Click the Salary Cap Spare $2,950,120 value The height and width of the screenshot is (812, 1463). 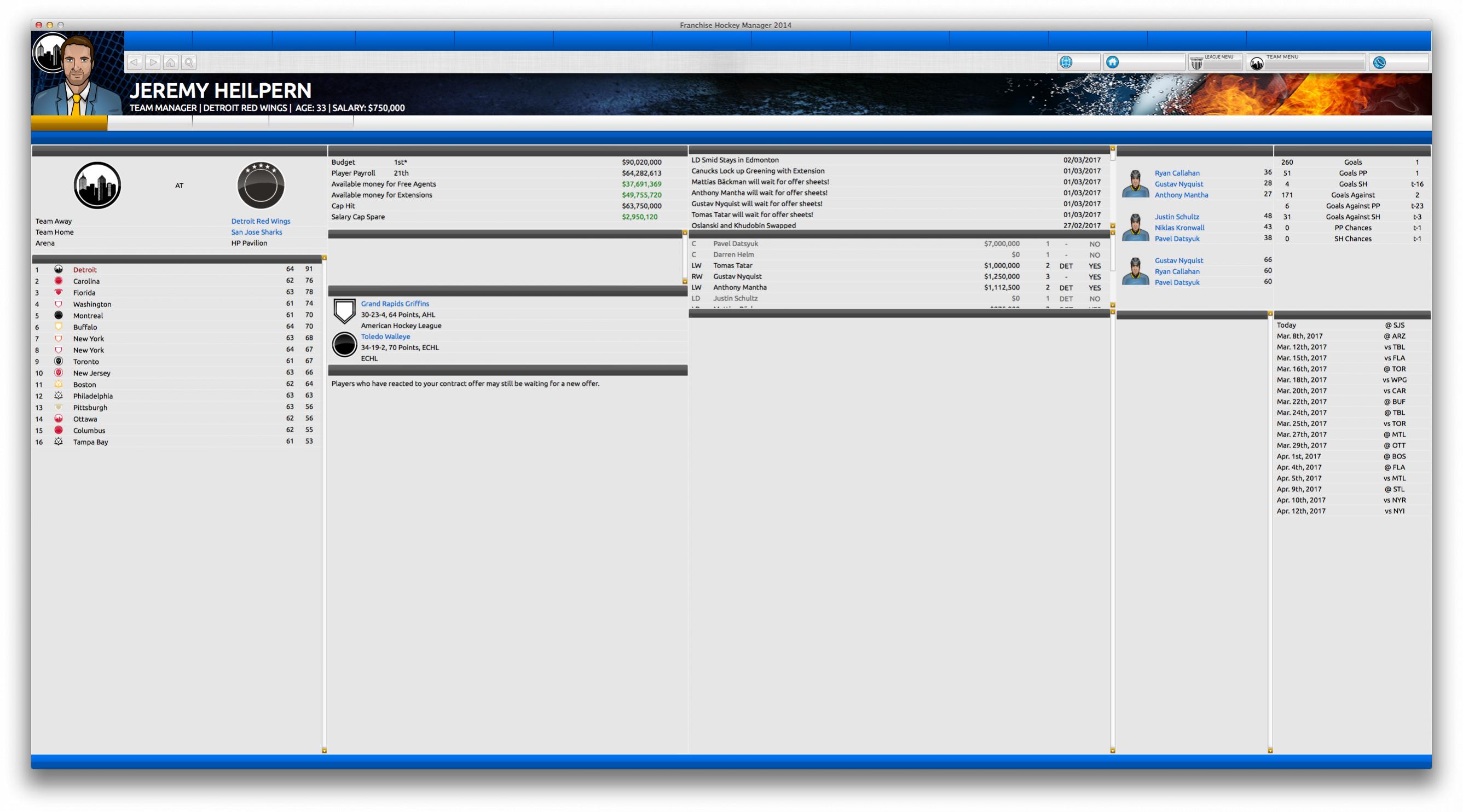[x=639, y=217]
